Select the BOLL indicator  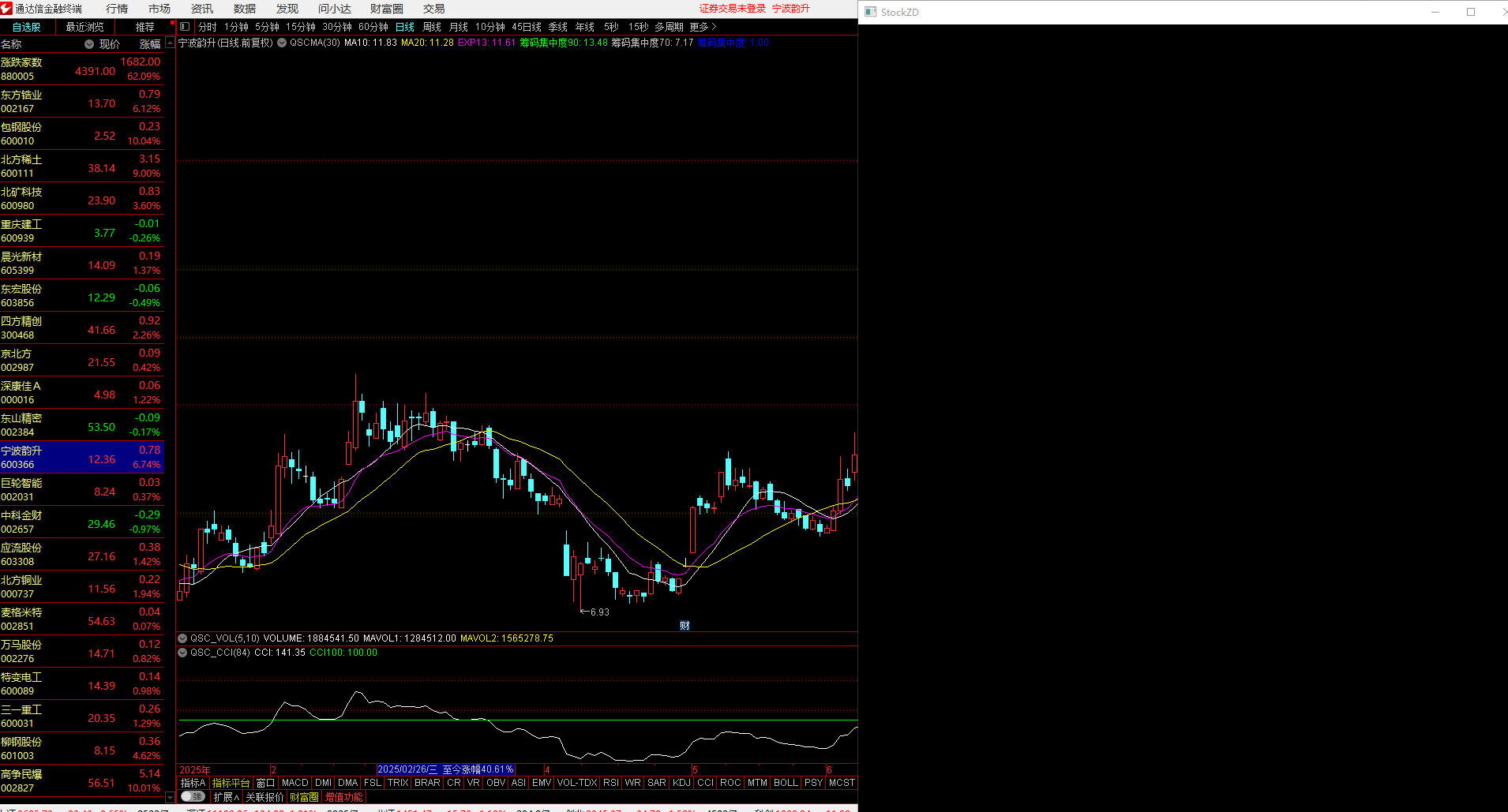[x=786, y=783]
